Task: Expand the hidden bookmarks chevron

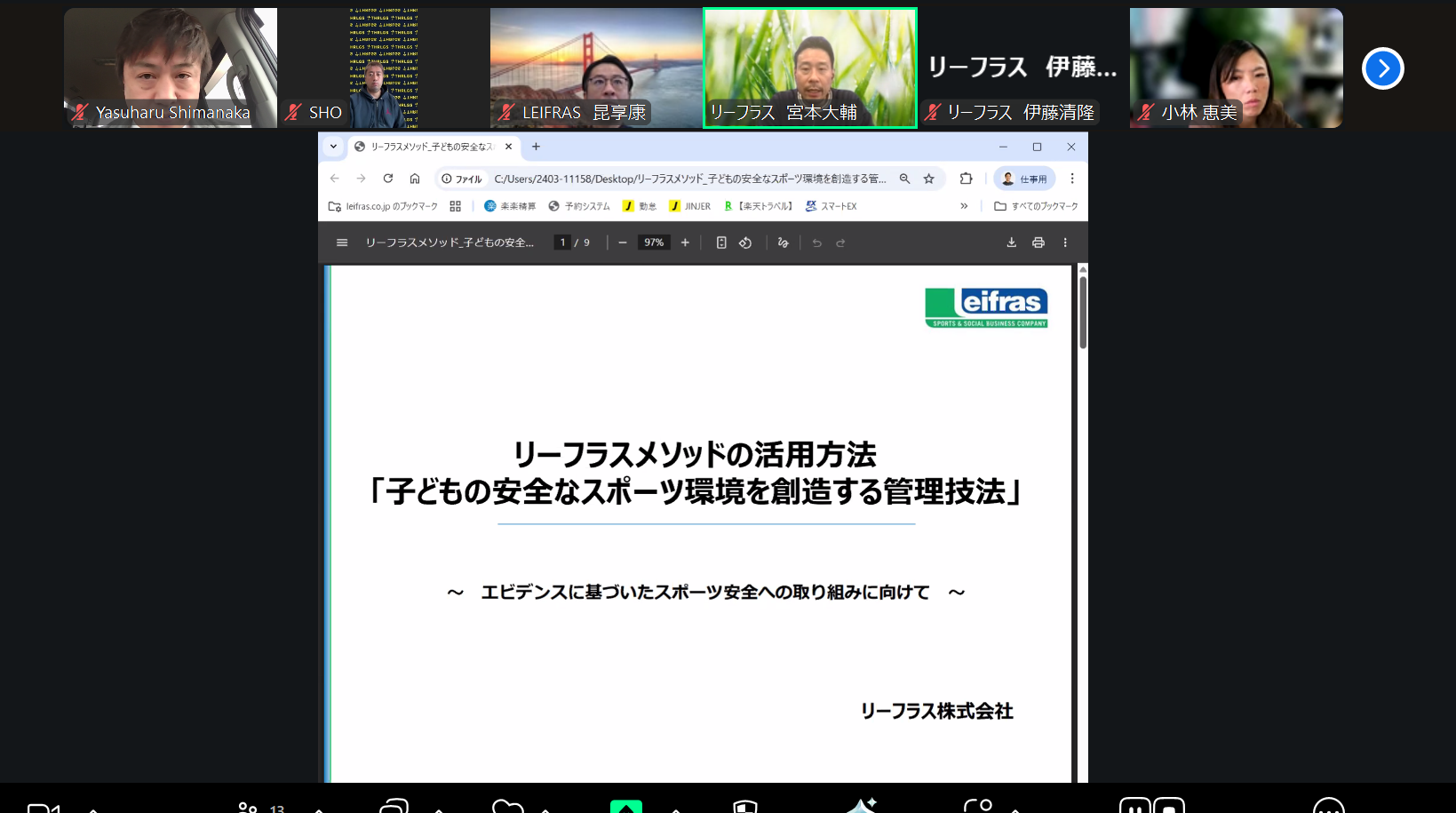Action: click(x=964, y=206)
